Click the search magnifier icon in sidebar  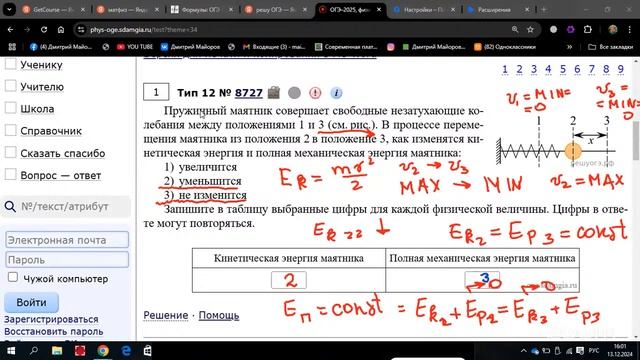pyautogui.click(x=10, y=207)
